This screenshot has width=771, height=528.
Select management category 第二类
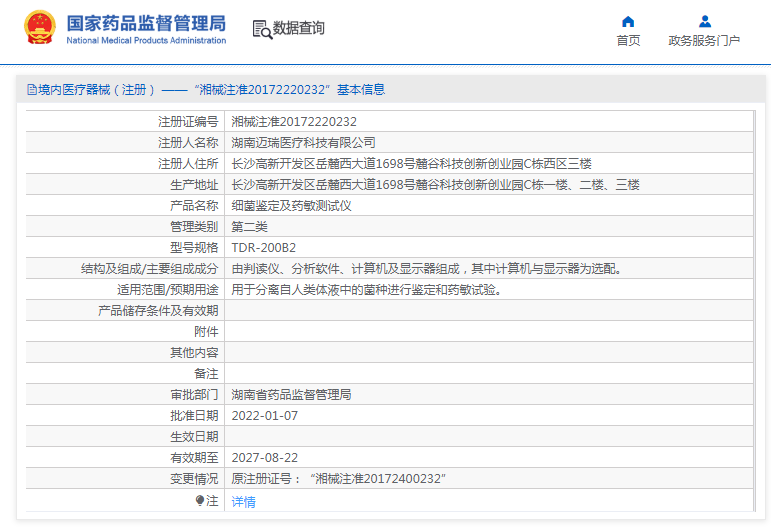[x=249, y=227]
